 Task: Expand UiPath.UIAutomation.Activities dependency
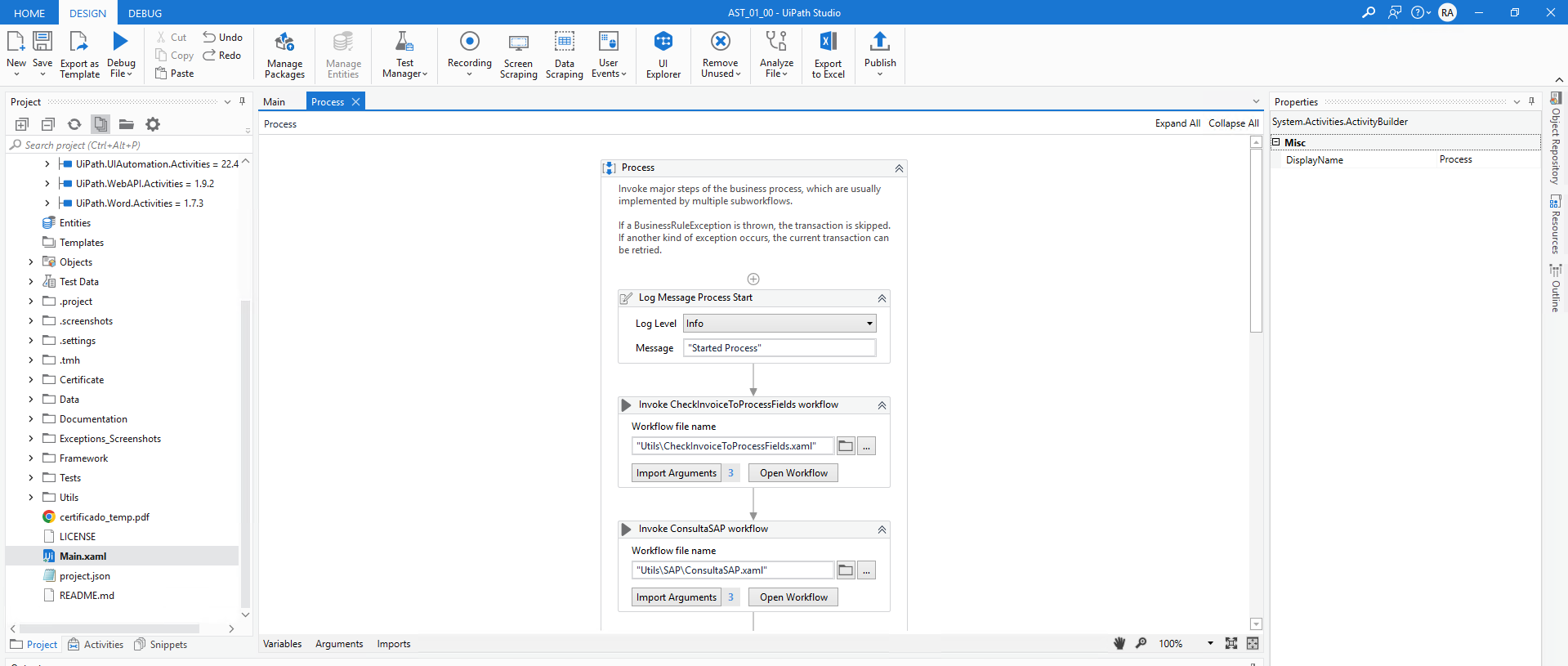(47, 163)
